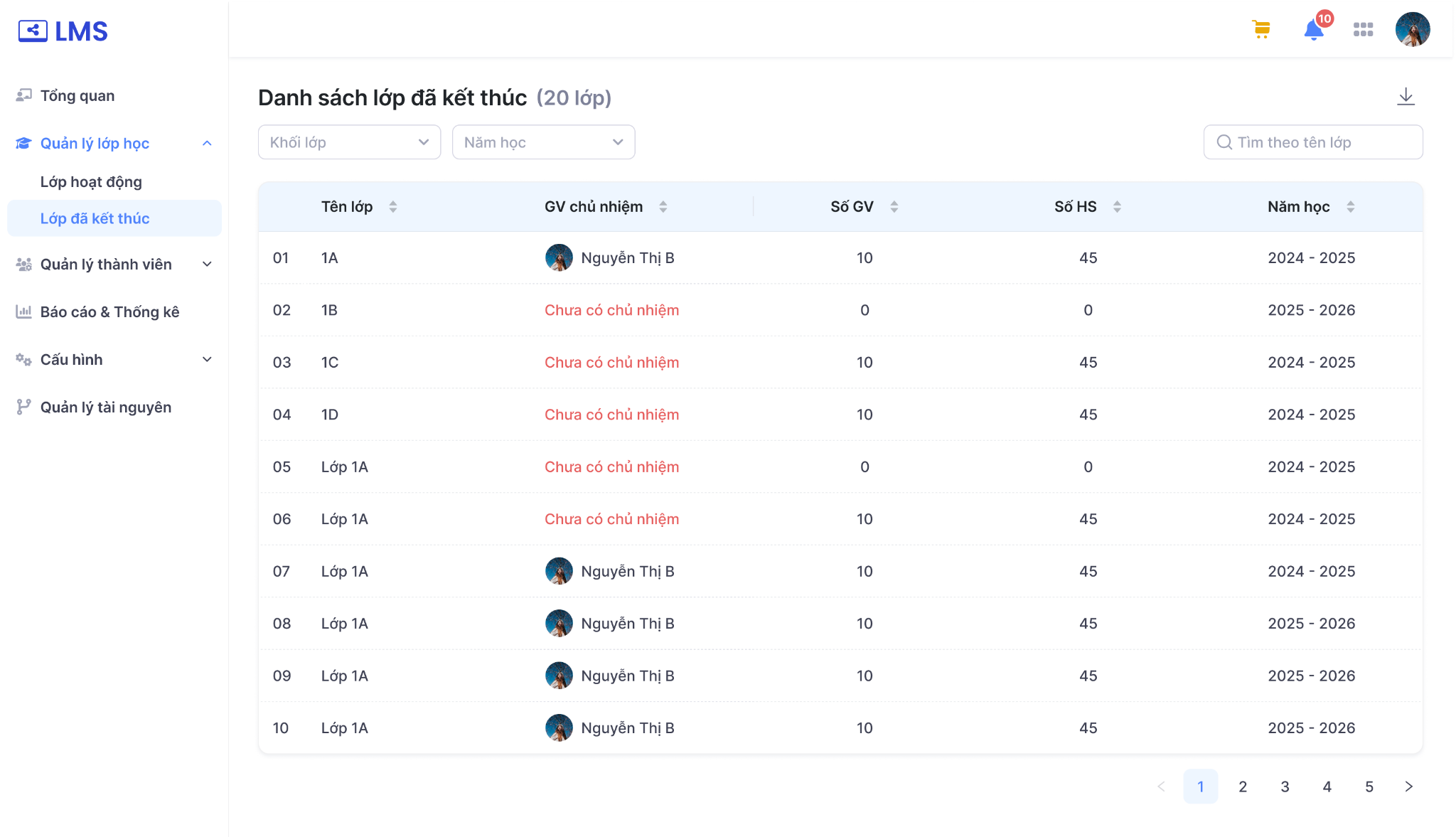Open the apps grid menu

(1363, 29)
